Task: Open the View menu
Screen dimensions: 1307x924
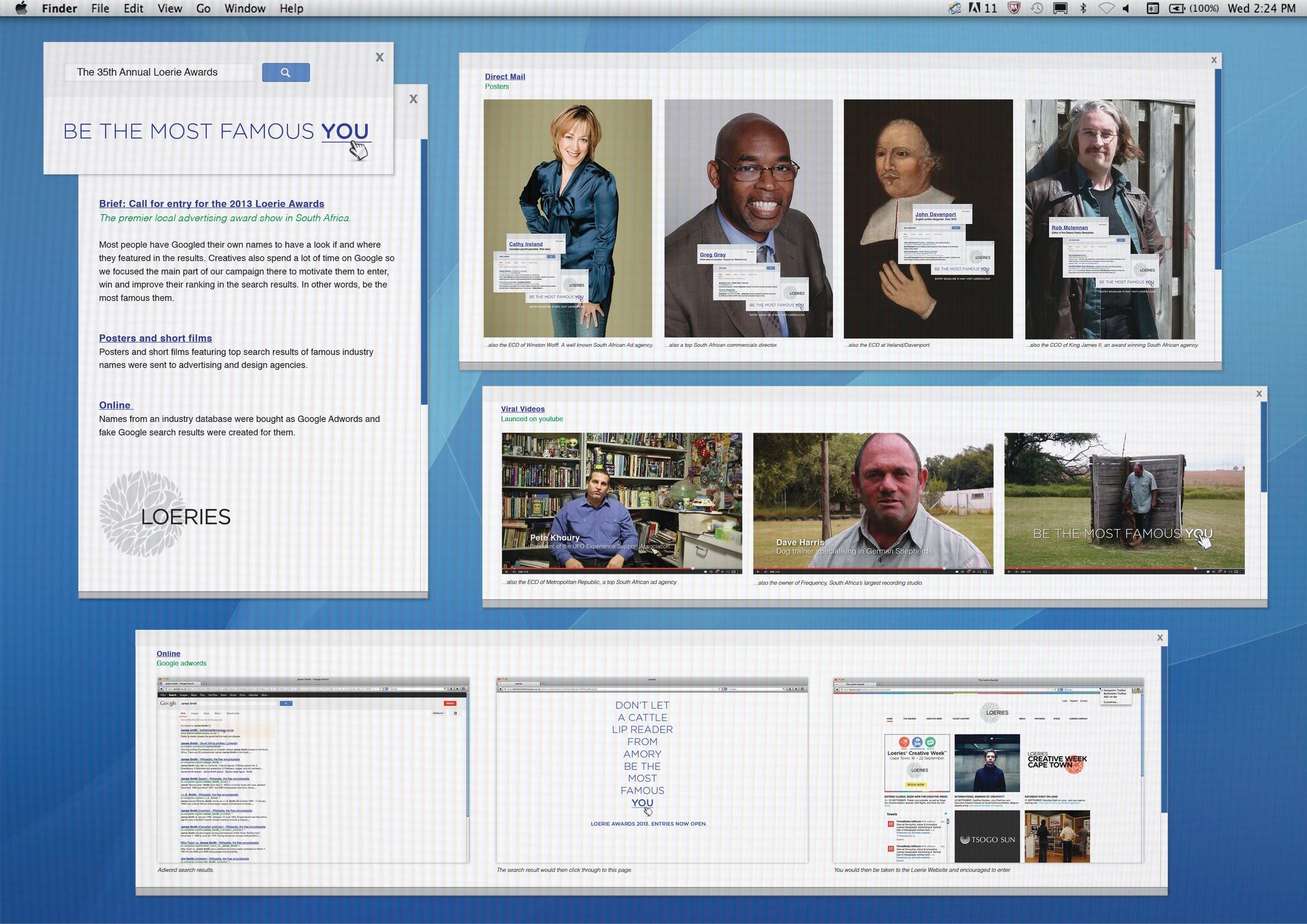Action: click(x=170, y=8)
